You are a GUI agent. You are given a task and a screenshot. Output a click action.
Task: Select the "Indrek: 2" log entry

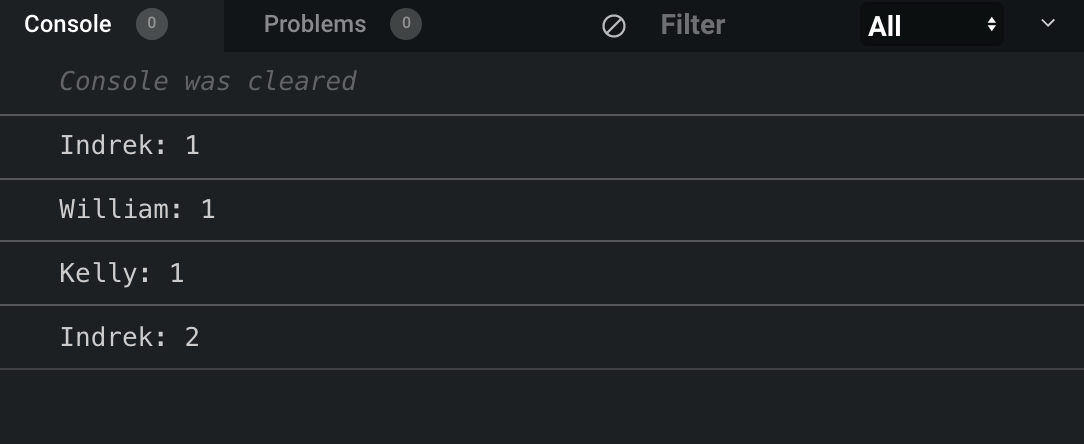[130, 337]
